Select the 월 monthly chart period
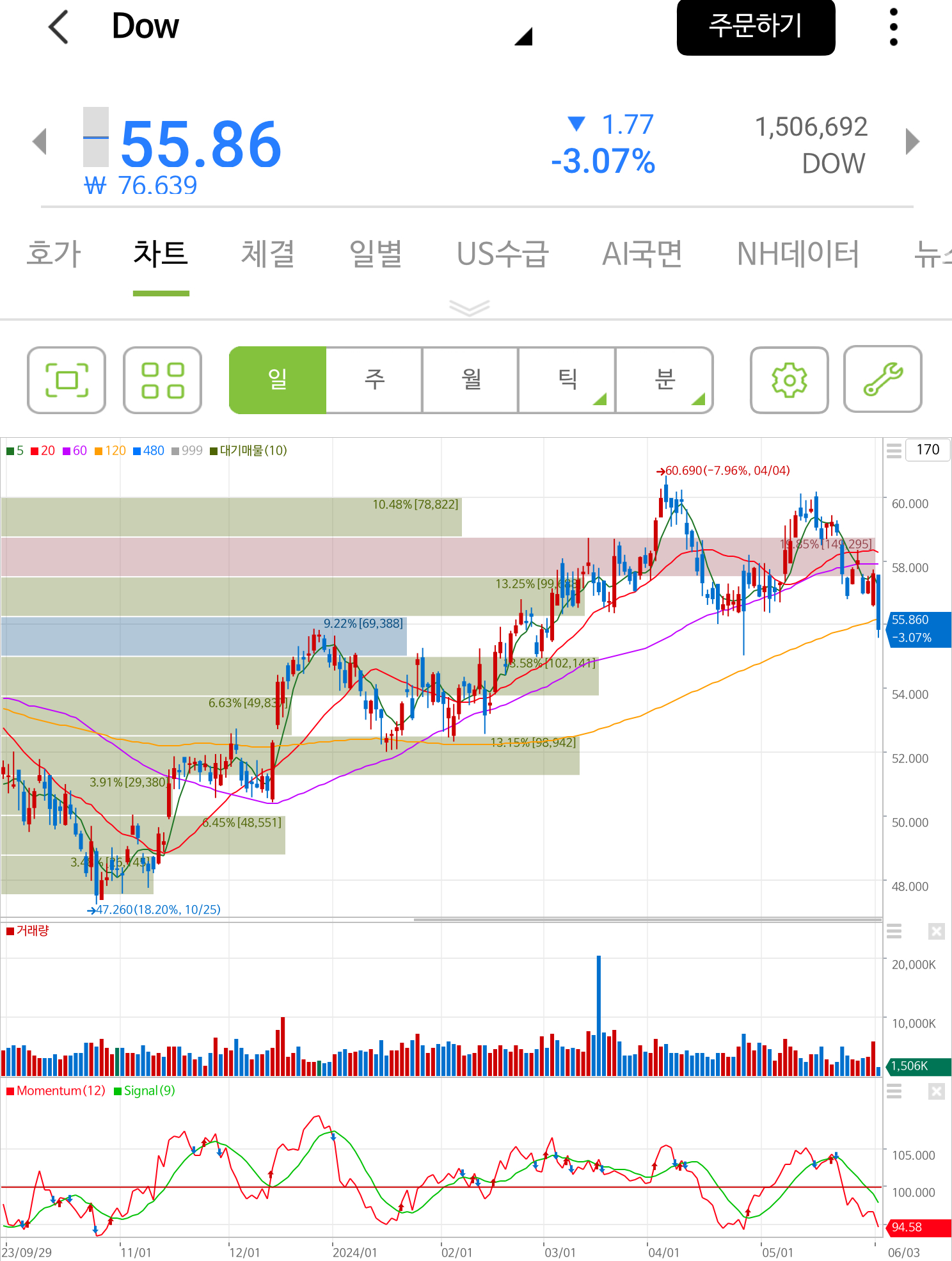This screenshot has width=952, height=1261. 471,380
